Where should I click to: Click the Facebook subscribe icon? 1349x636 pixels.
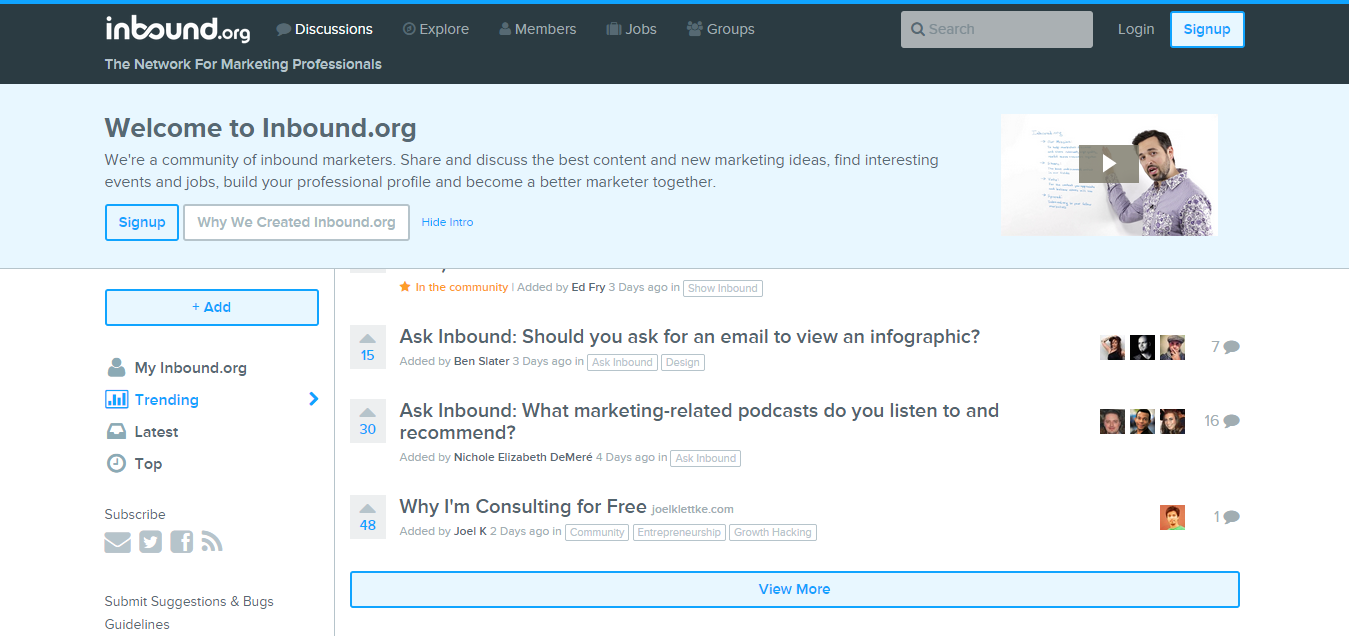click(x=181, y=542)
